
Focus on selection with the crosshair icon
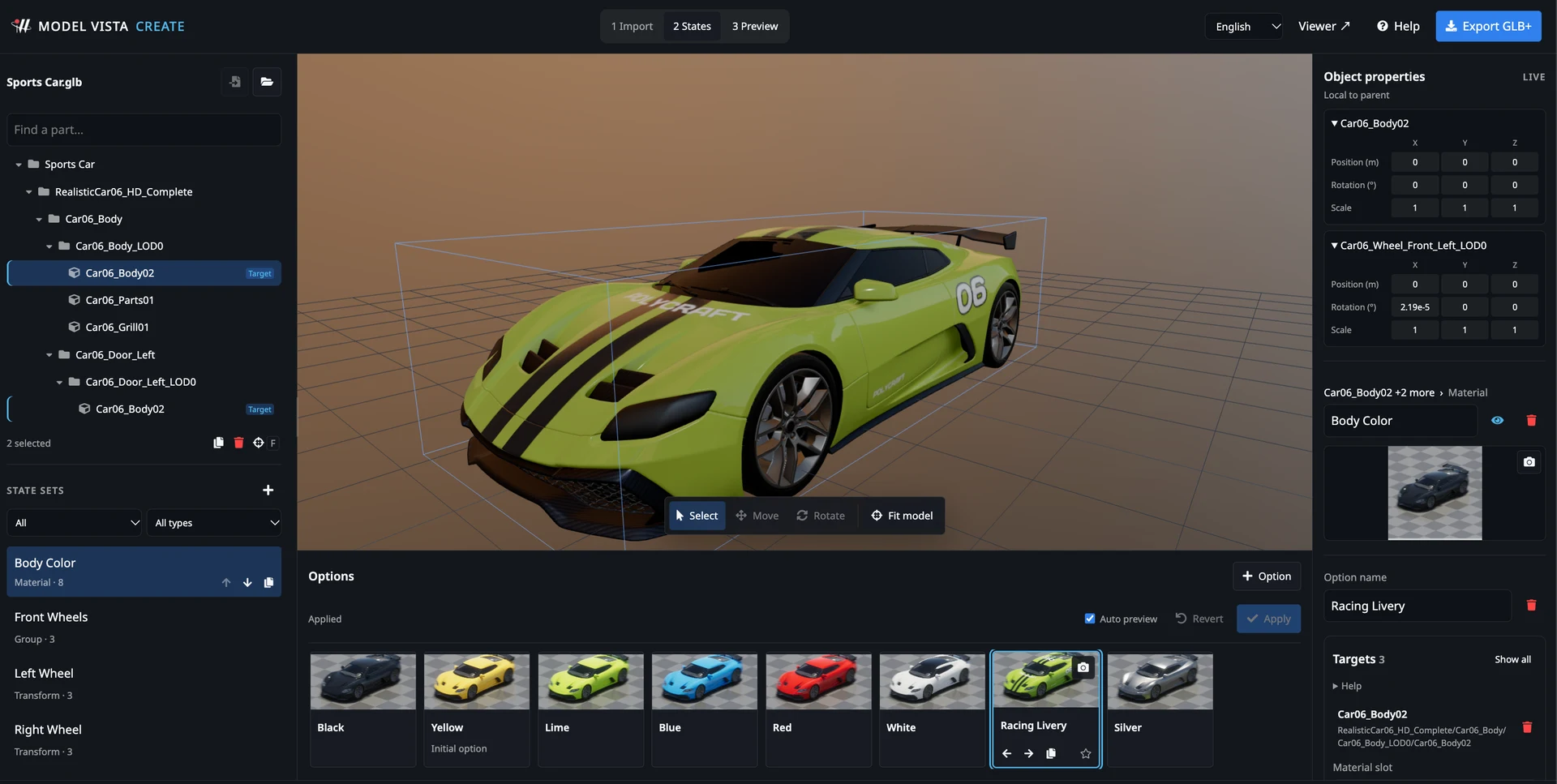coord(258,443)
